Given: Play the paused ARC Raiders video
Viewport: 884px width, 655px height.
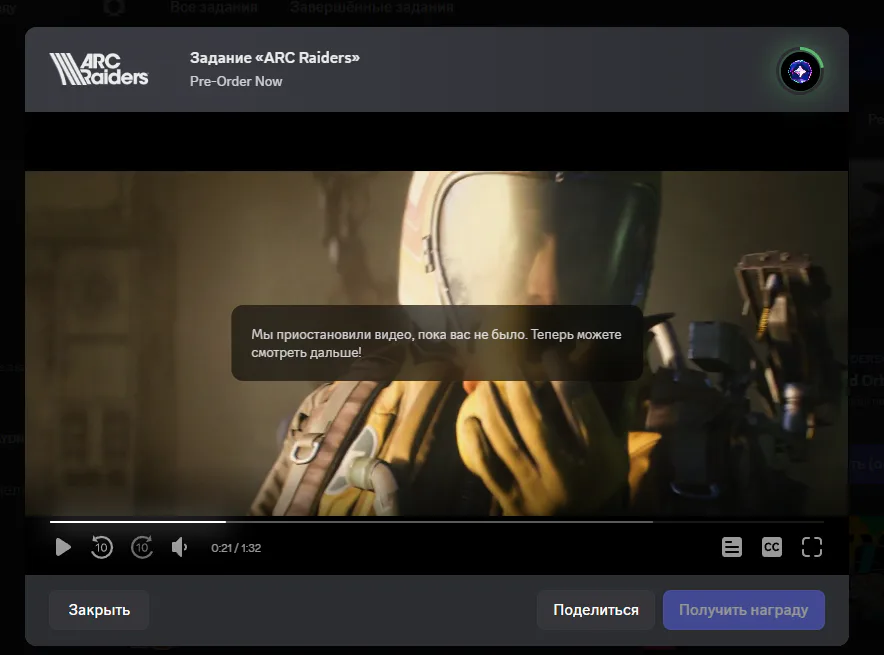Looking at the screenshot, I should [63, 547].
